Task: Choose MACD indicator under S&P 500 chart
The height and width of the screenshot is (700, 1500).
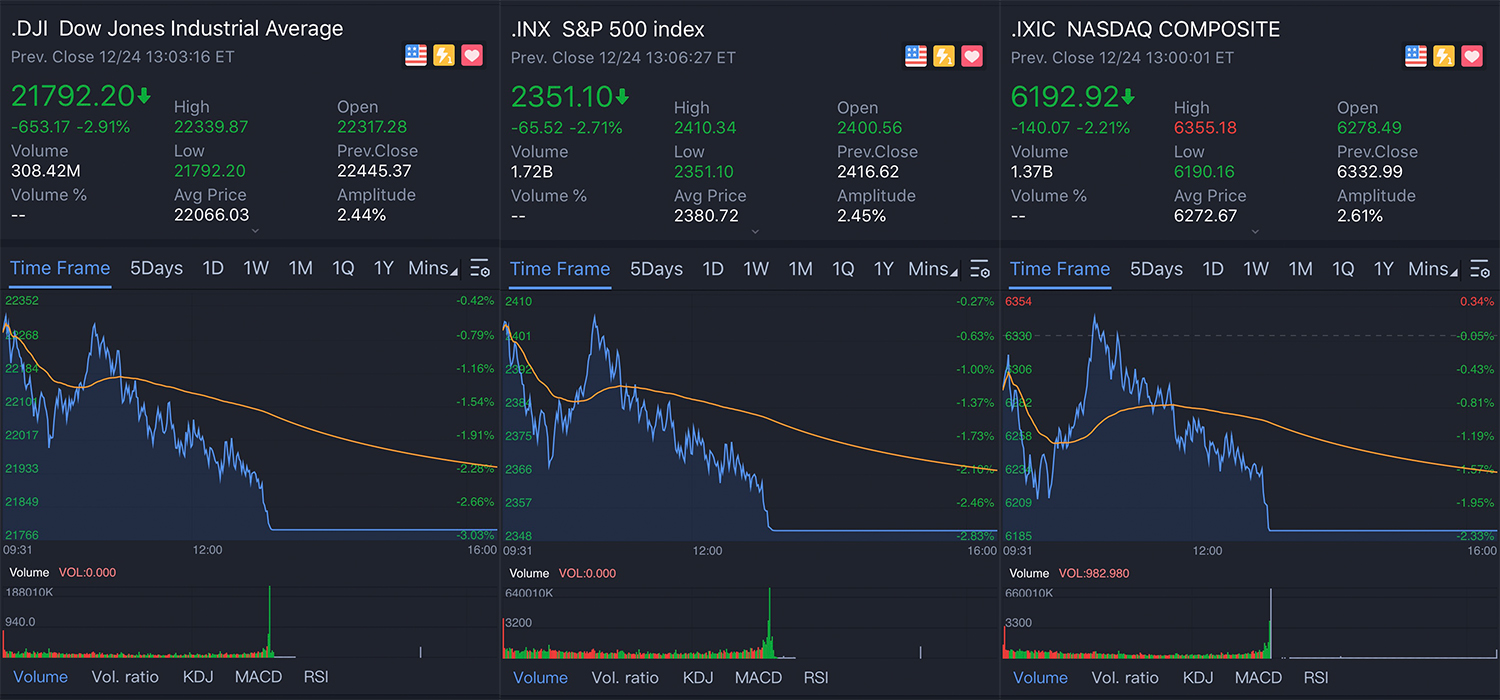Action: click(758, 677)
